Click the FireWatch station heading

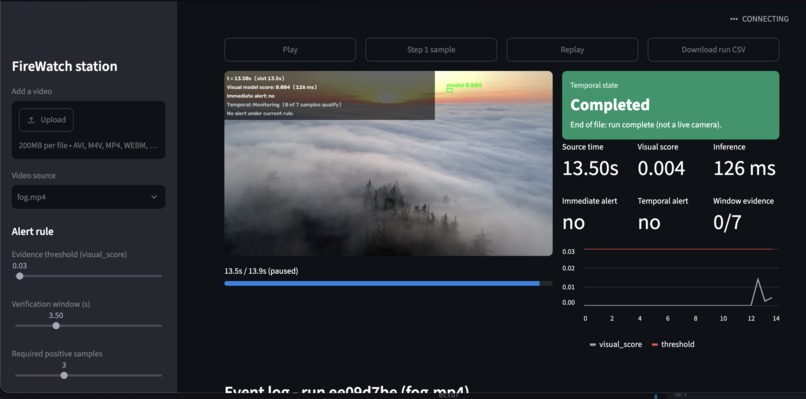64,66
